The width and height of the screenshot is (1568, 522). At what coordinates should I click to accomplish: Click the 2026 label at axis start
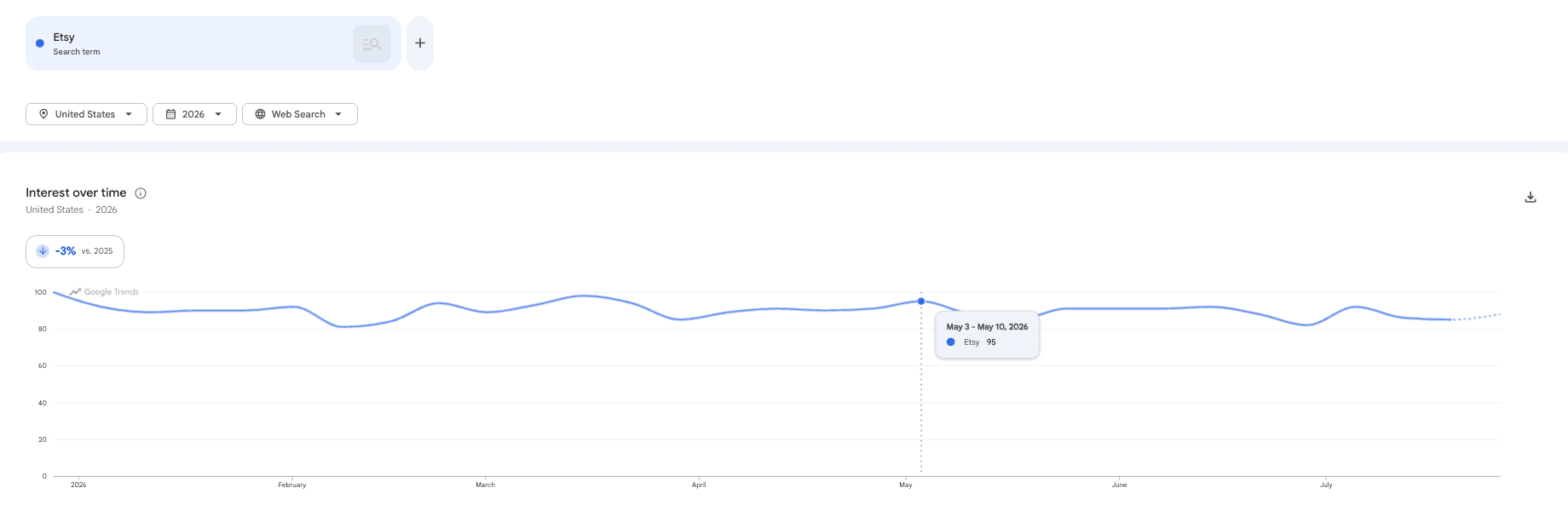click(78, 485)
